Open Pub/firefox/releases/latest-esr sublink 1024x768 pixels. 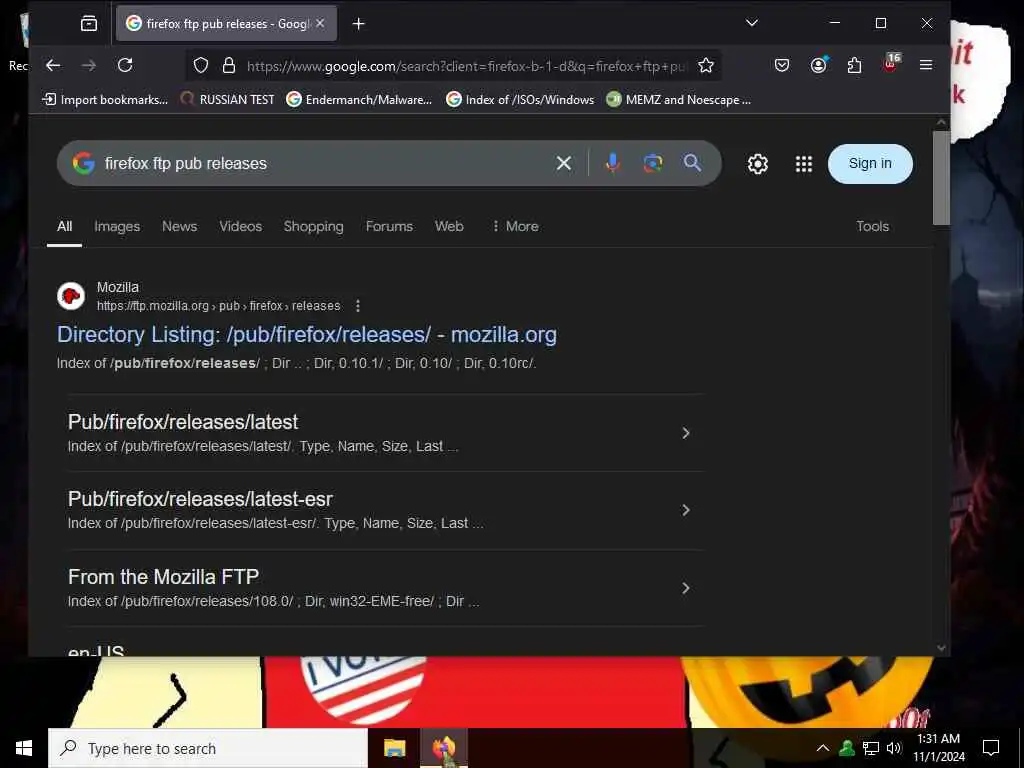tap(200, 499)
